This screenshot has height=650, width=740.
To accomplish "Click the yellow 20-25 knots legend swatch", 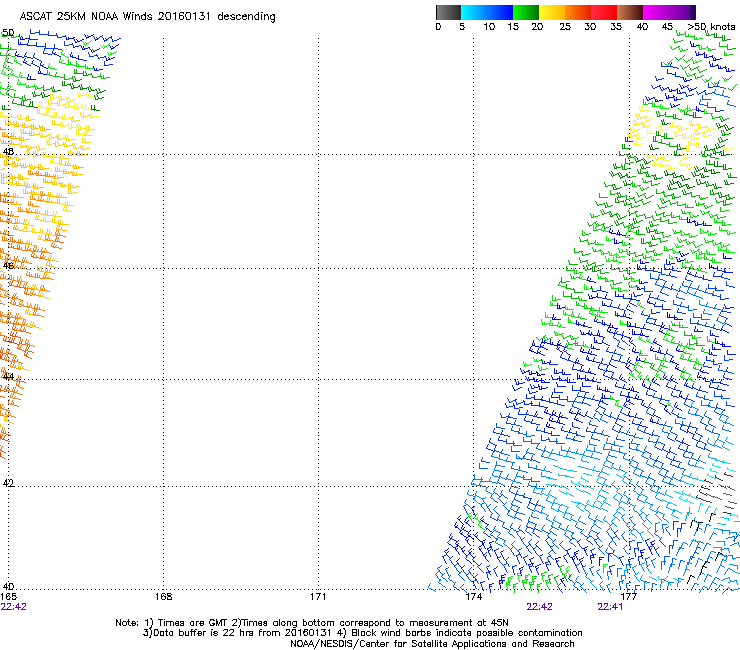I will pos(552,12).
